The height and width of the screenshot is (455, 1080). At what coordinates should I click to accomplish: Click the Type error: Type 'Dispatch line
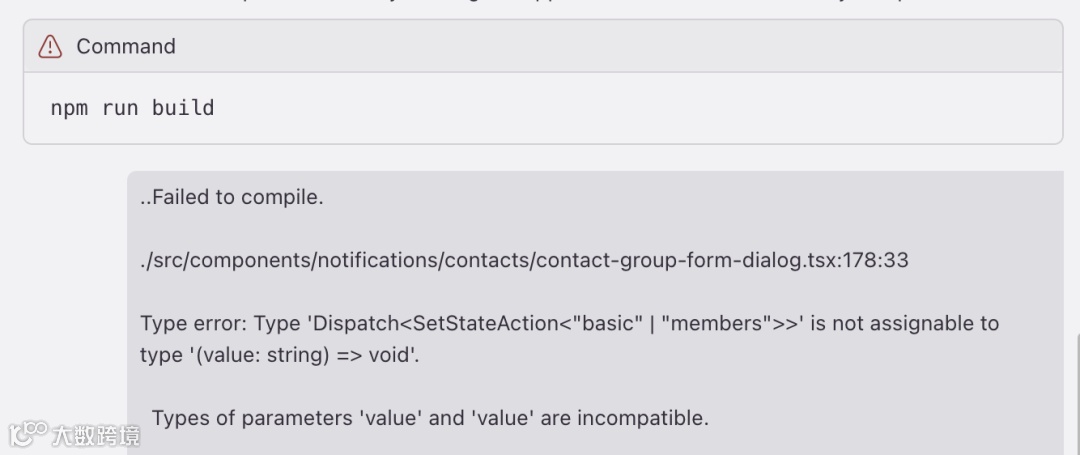570,323
